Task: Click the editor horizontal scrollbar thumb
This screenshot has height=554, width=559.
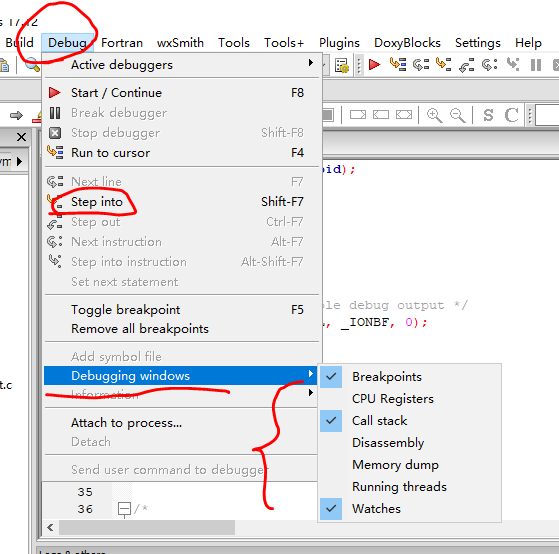Action: [x=147, y=527]
